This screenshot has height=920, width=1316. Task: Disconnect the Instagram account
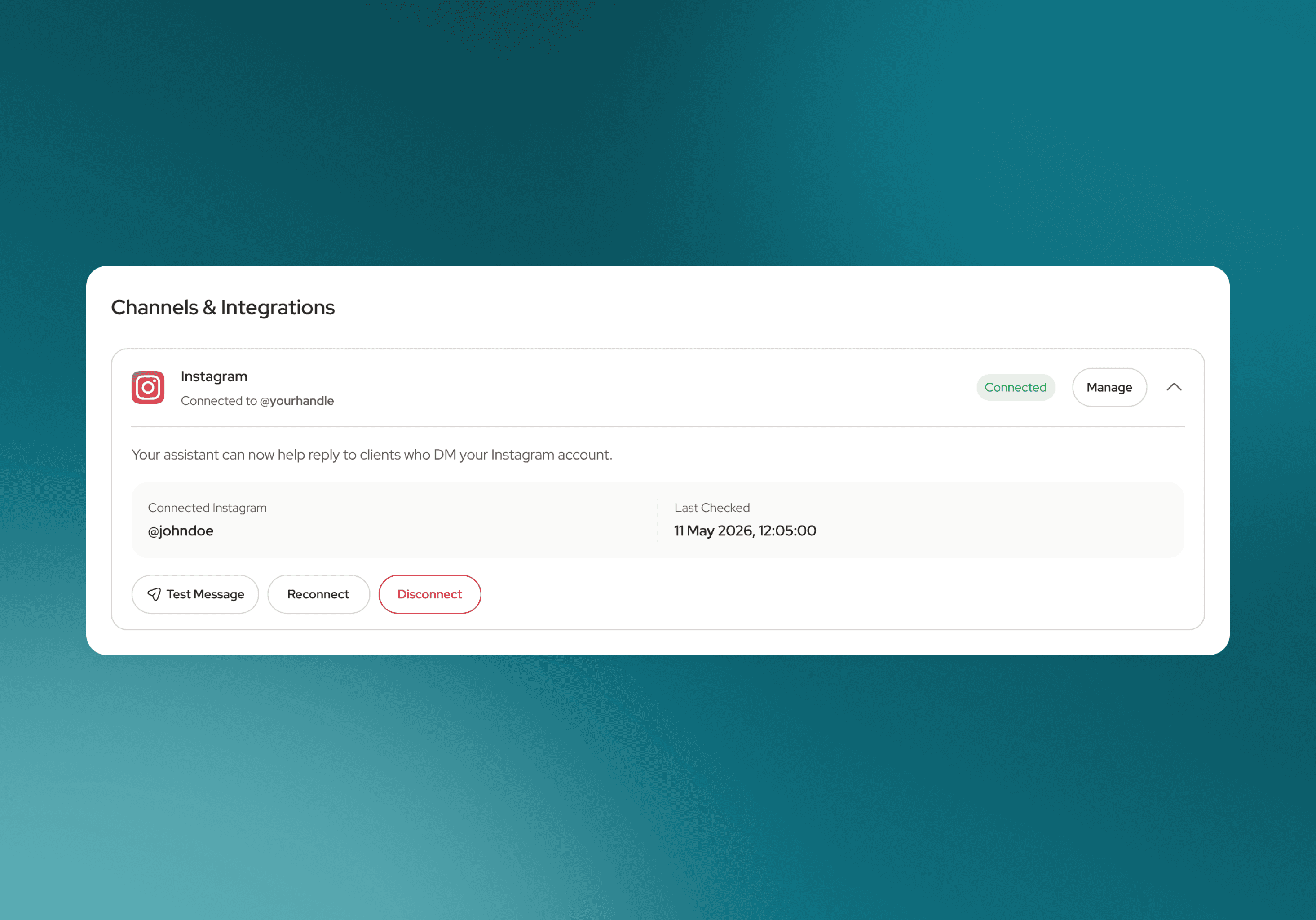point(429,594)
